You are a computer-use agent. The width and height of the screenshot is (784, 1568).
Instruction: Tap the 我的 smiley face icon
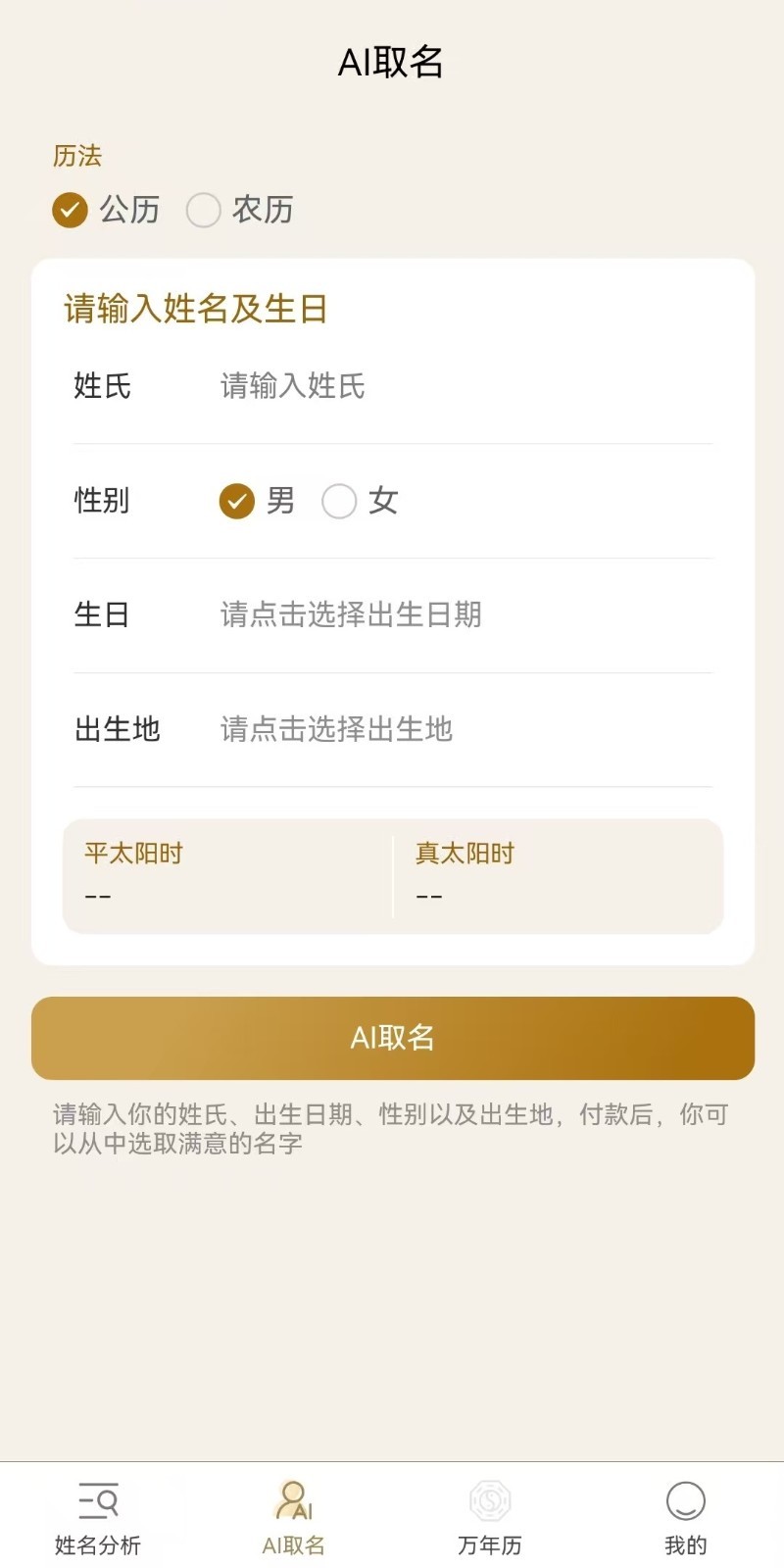pyautogui.click(x=685, y=1500)
